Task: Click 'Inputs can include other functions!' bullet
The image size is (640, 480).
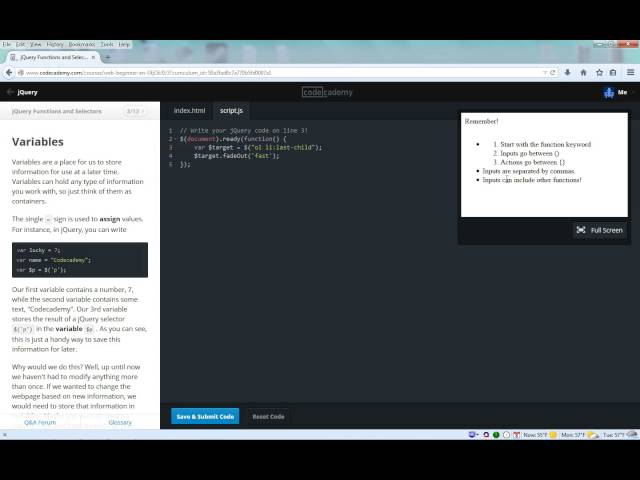Action: (x=532, y=180)
